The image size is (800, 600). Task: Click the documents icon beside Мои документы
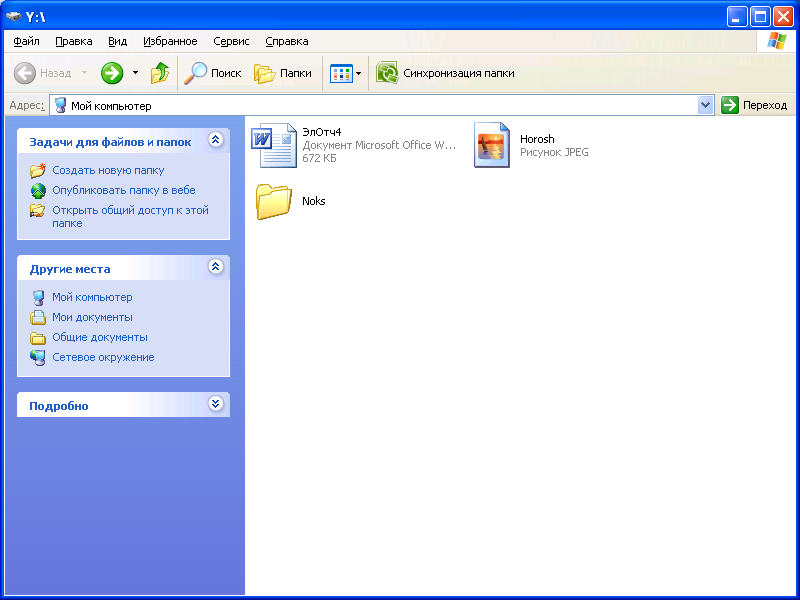click(x=38, y=317)
